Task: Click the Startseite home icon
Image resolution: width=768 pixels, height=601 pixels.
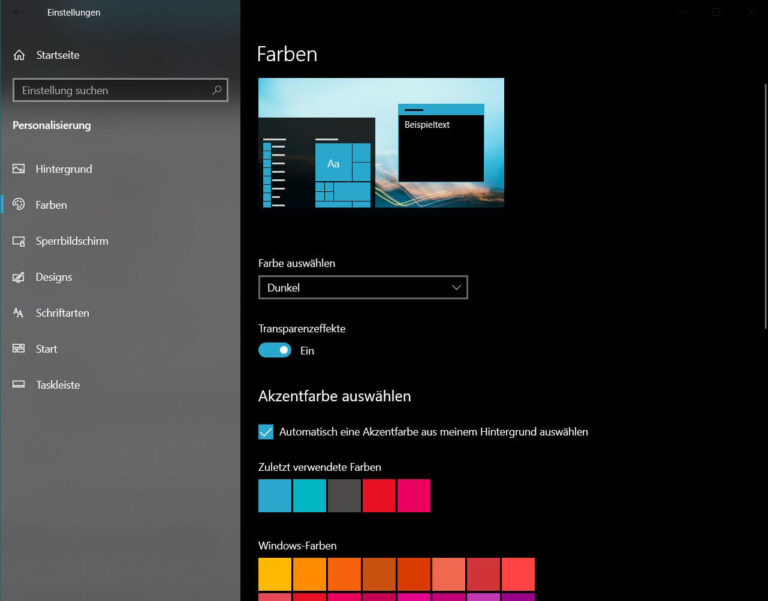Action: [x=19, y=55]
